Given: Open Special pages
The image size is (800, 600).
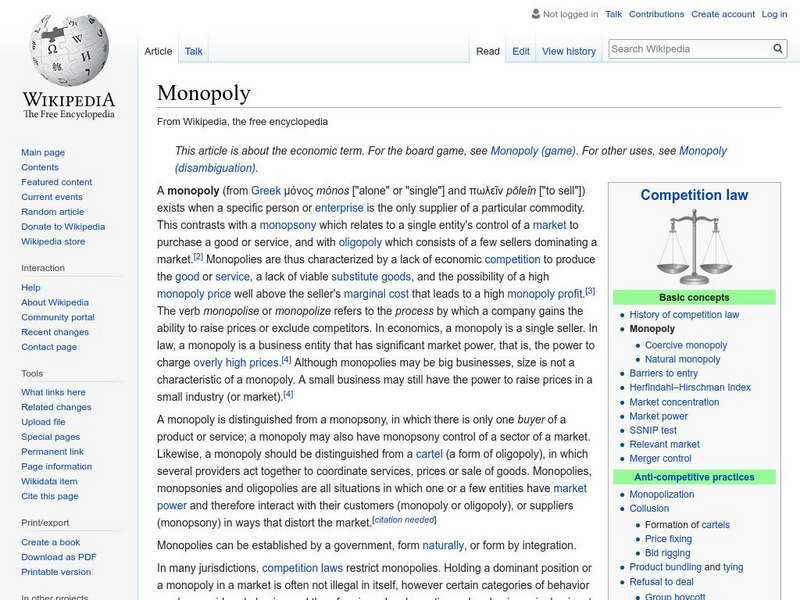Looking at the screenshot, I should coord(51,437).
